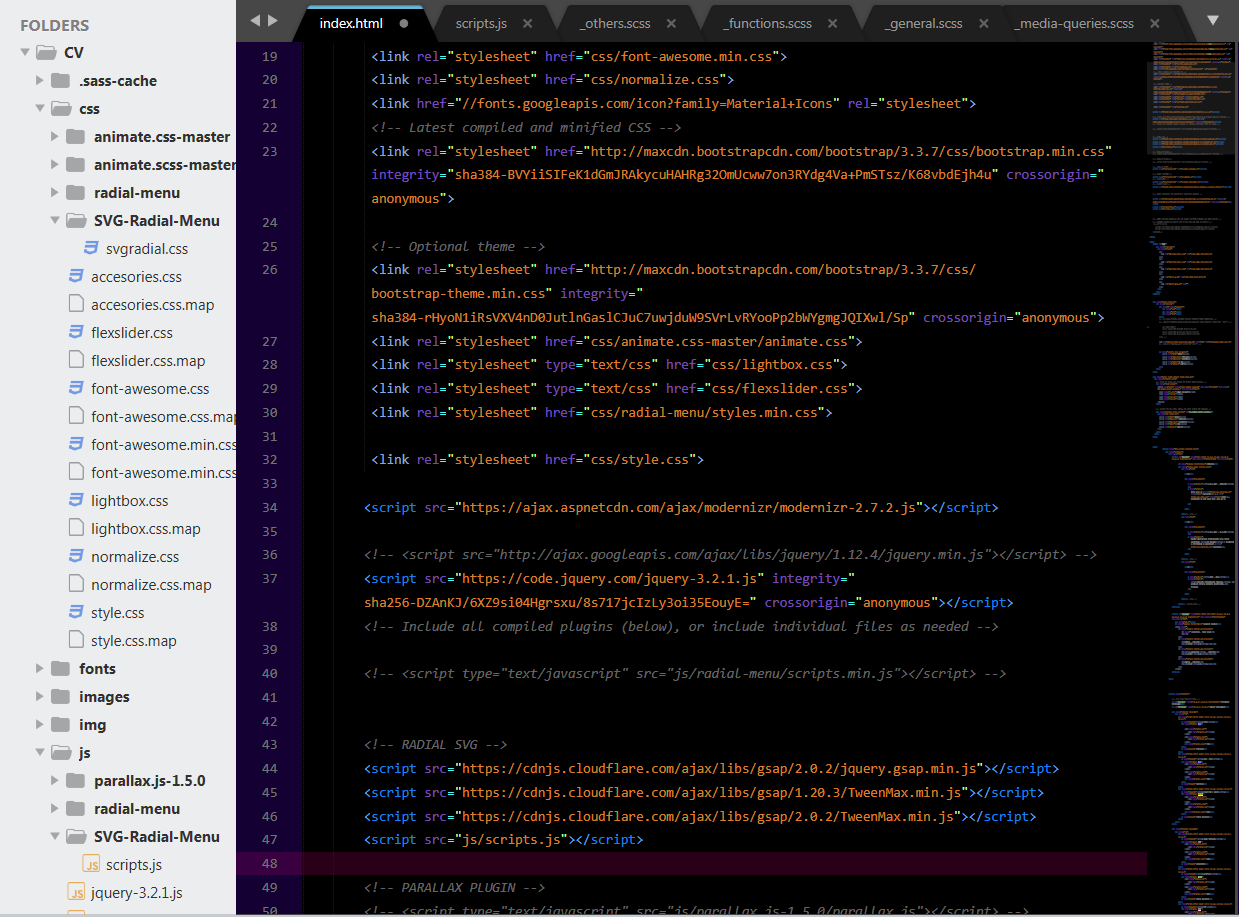
Task: Collapse the css folder
Action: coord(40,108)
